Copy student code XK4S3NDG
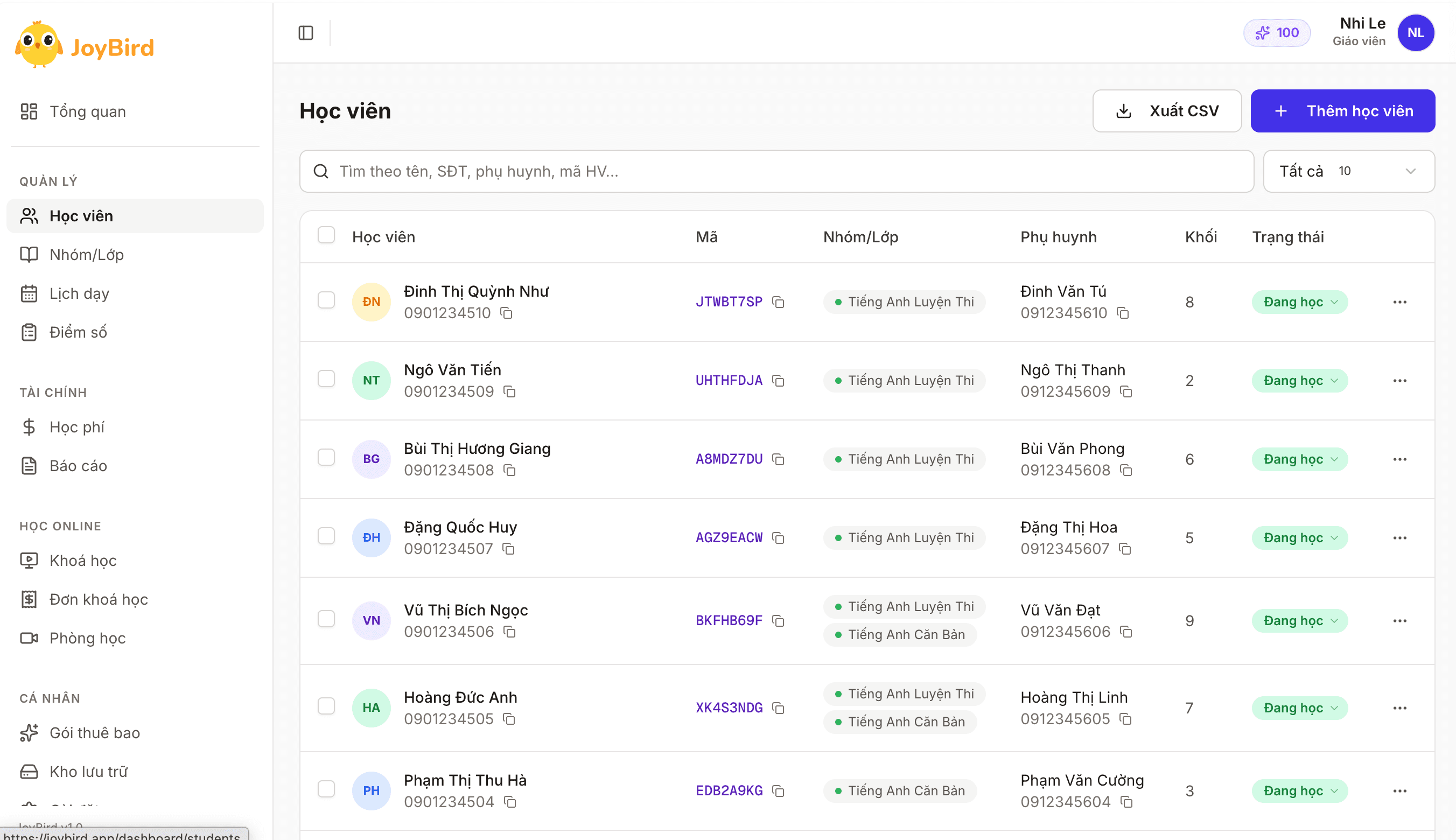The image size is (1456, 840). point(778,708)
